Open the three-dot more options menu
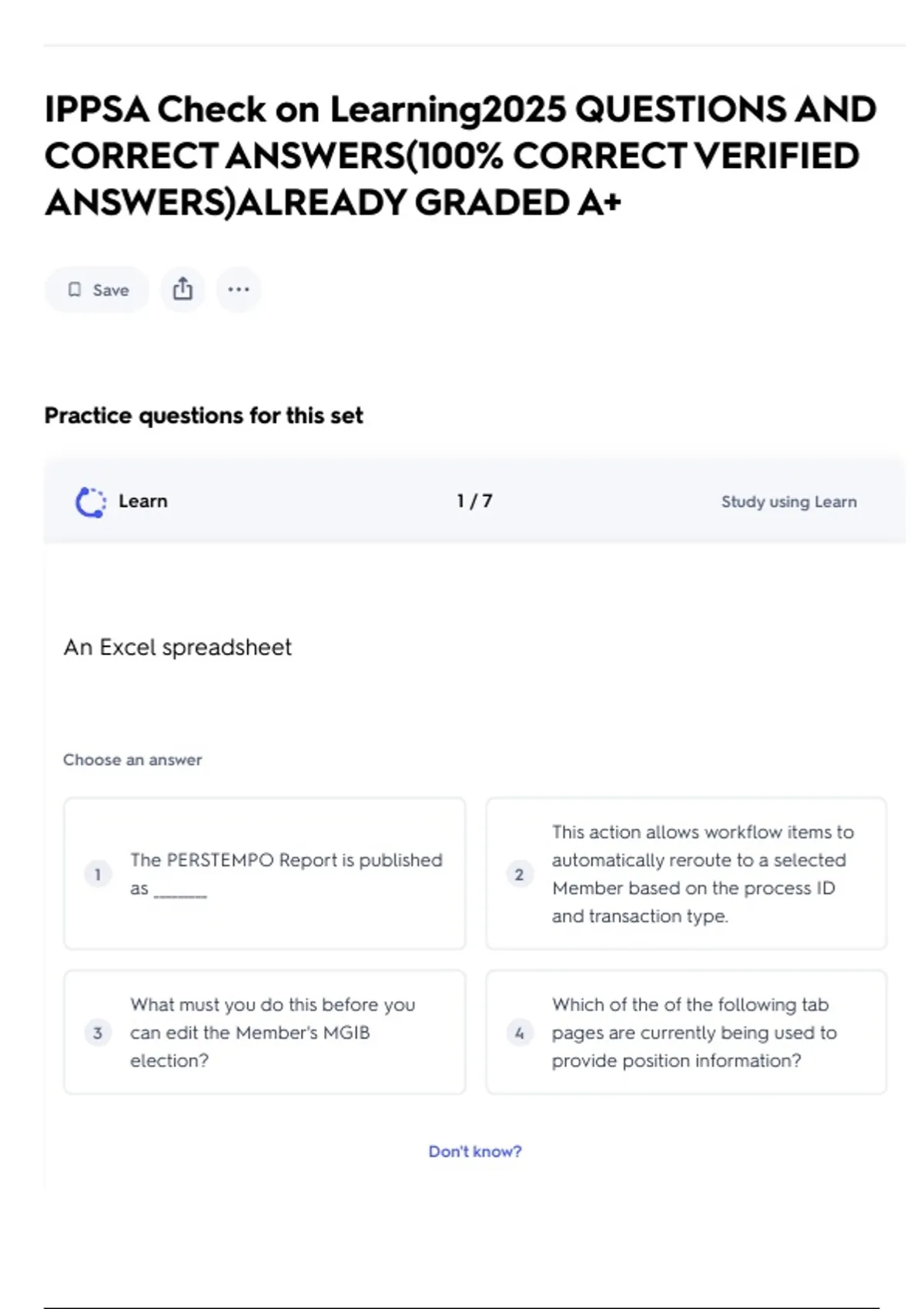Viewport: 924px width, 1309px height. (x=239, y=290)
